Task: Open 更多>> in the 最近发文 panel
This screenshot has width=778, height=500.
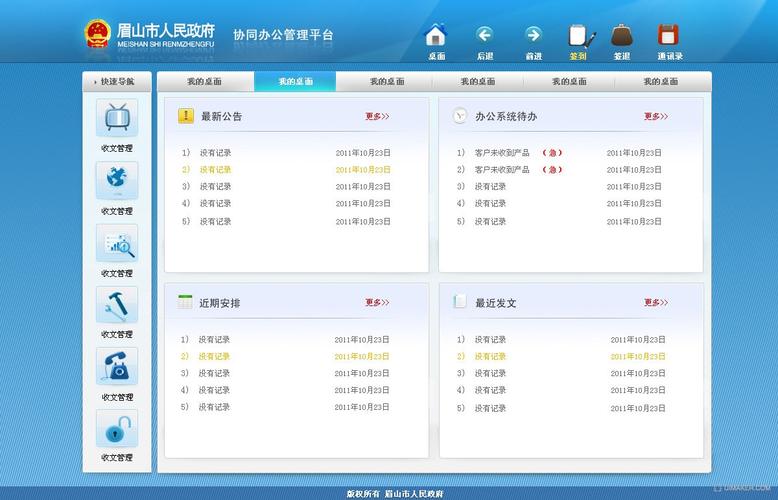Action: point(656,303)
